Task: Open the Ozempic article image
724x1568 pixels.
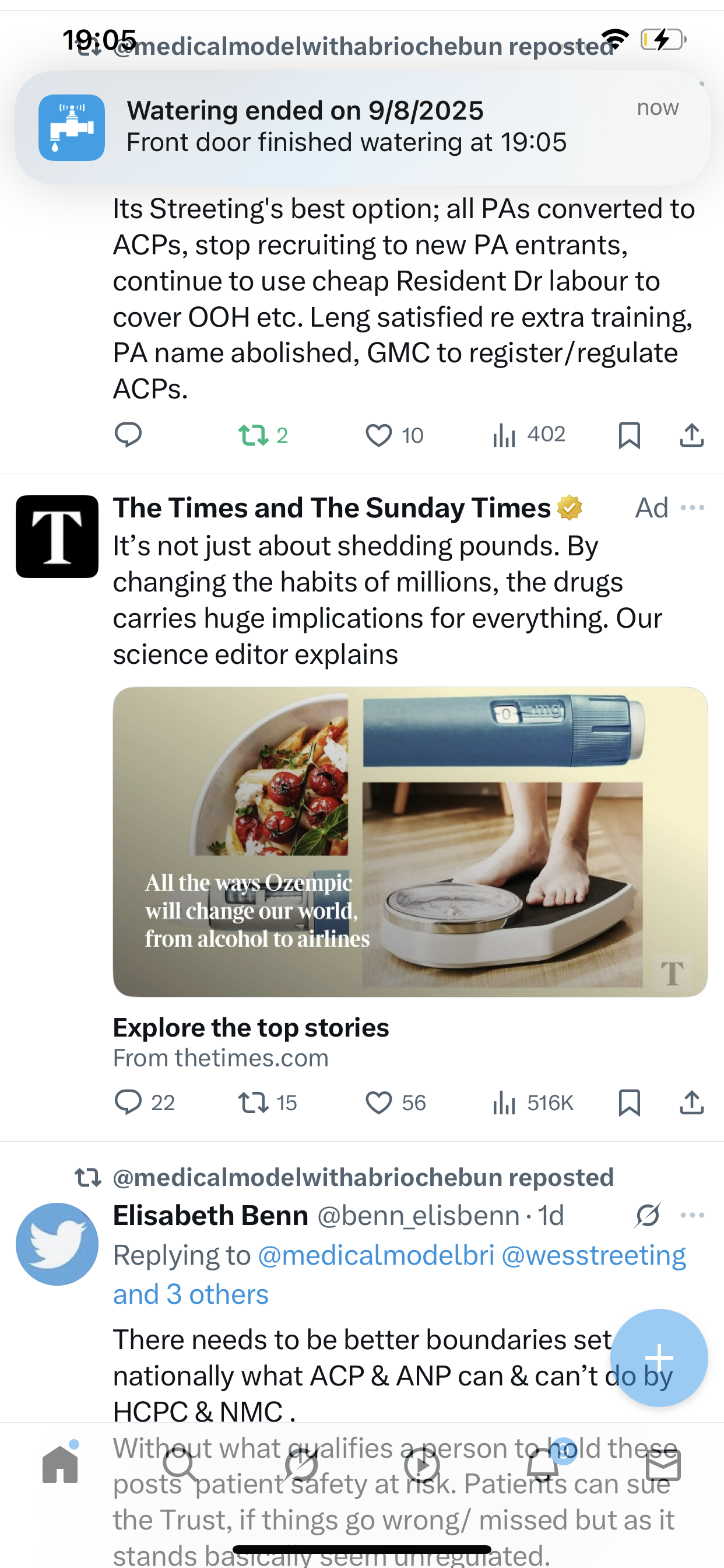Action: 410,841
